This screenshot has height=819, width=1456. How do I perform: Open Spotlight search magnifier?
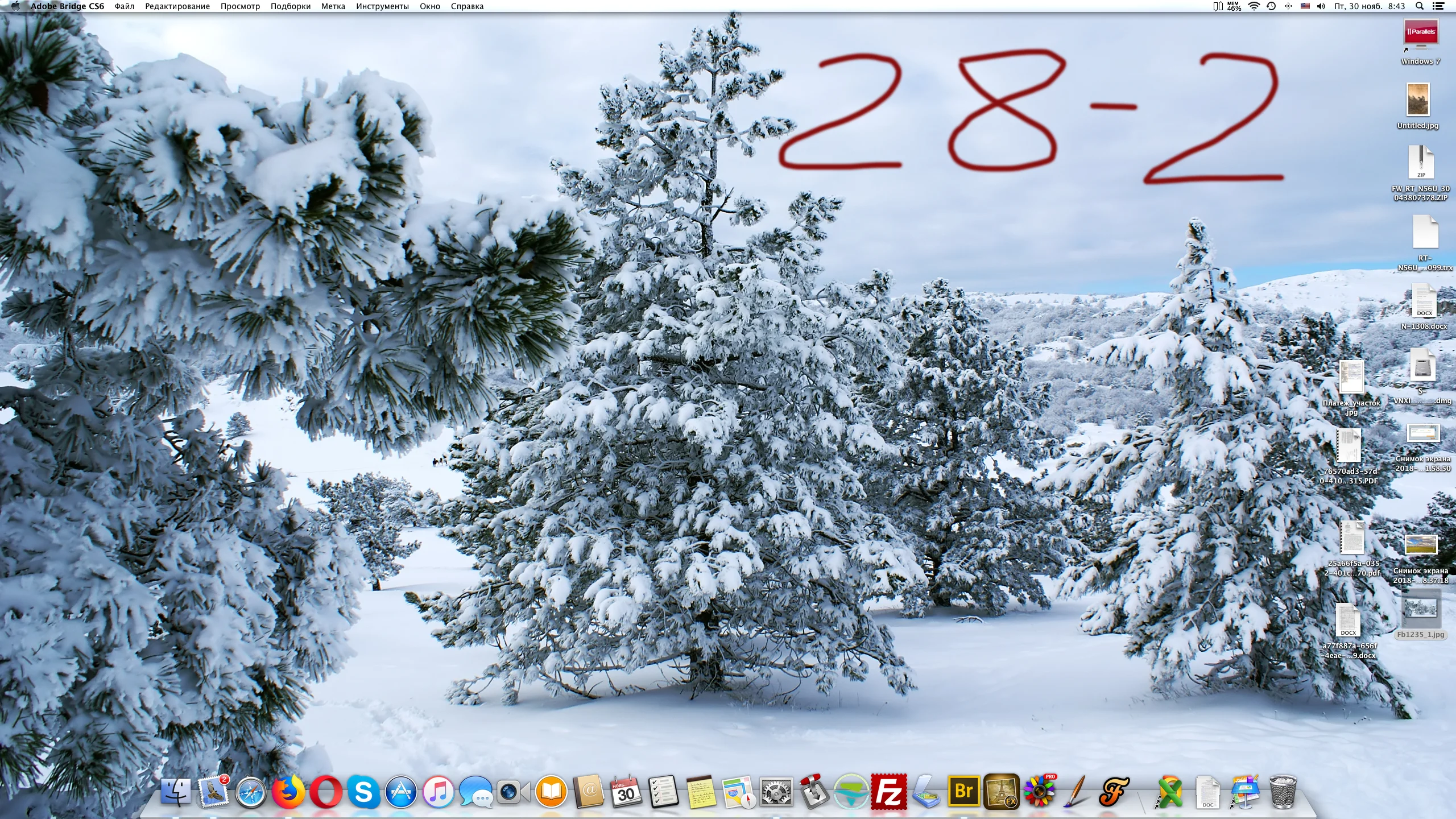click(1420, 6)
